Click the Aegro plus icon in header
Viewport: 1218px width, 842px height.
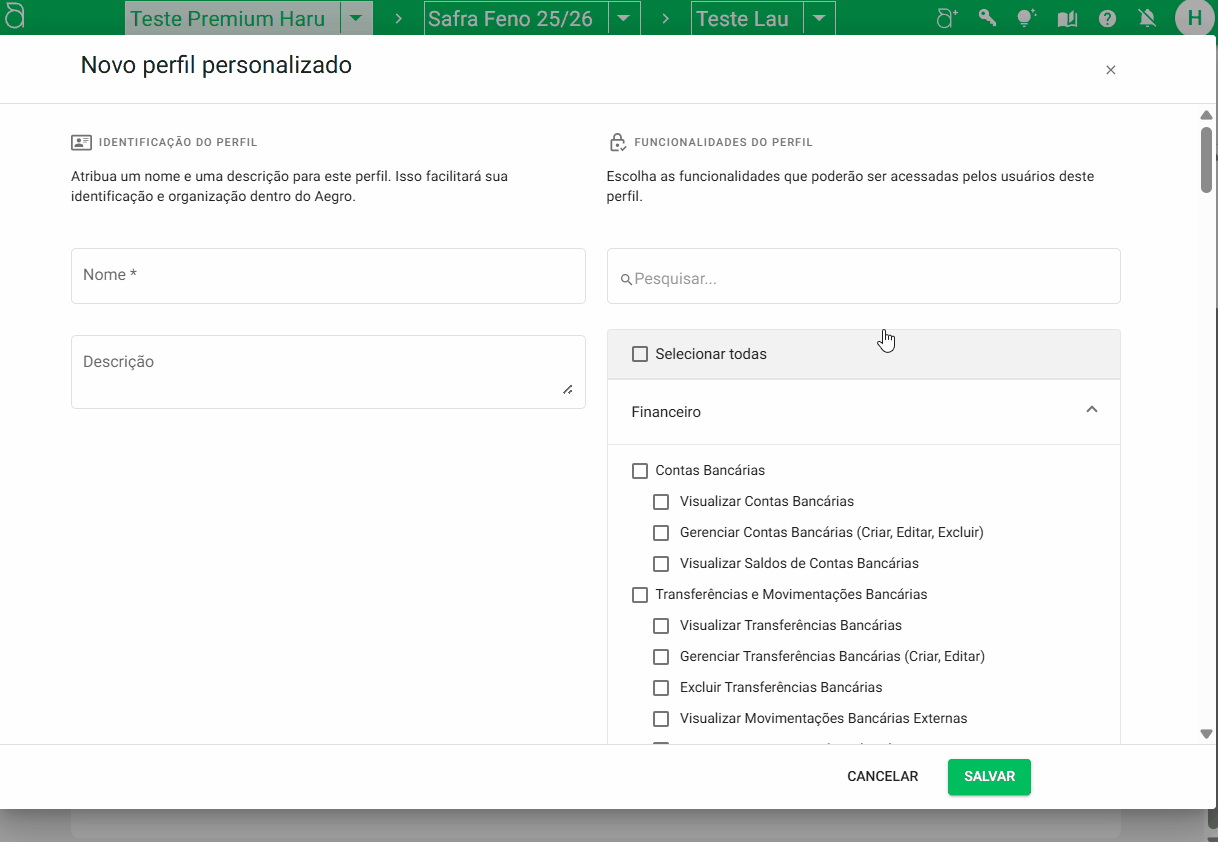click(x=946, y=18)
